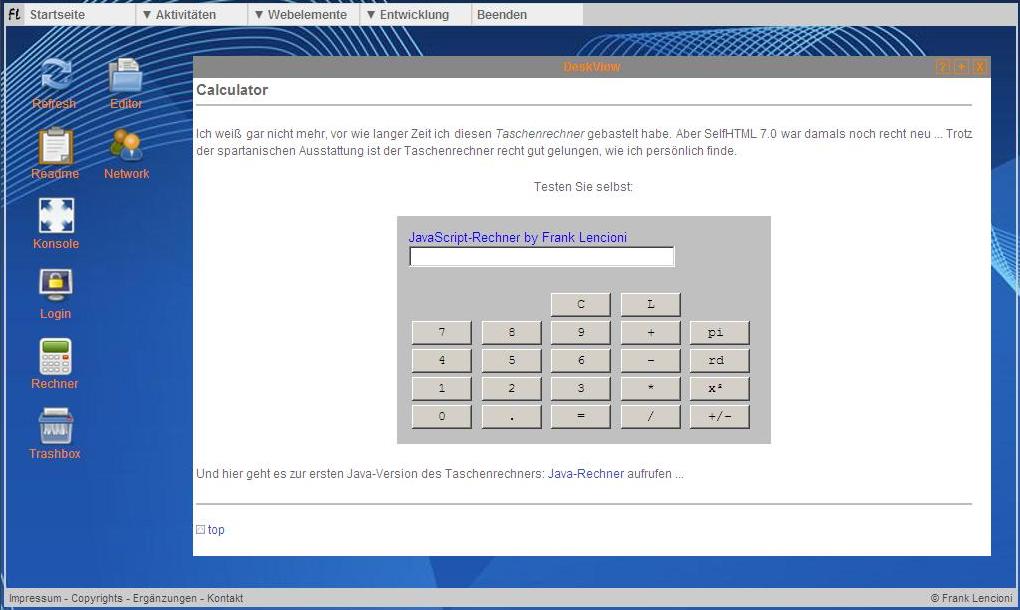
Task: Open the Network desktop icon
Action: [126, 147]
